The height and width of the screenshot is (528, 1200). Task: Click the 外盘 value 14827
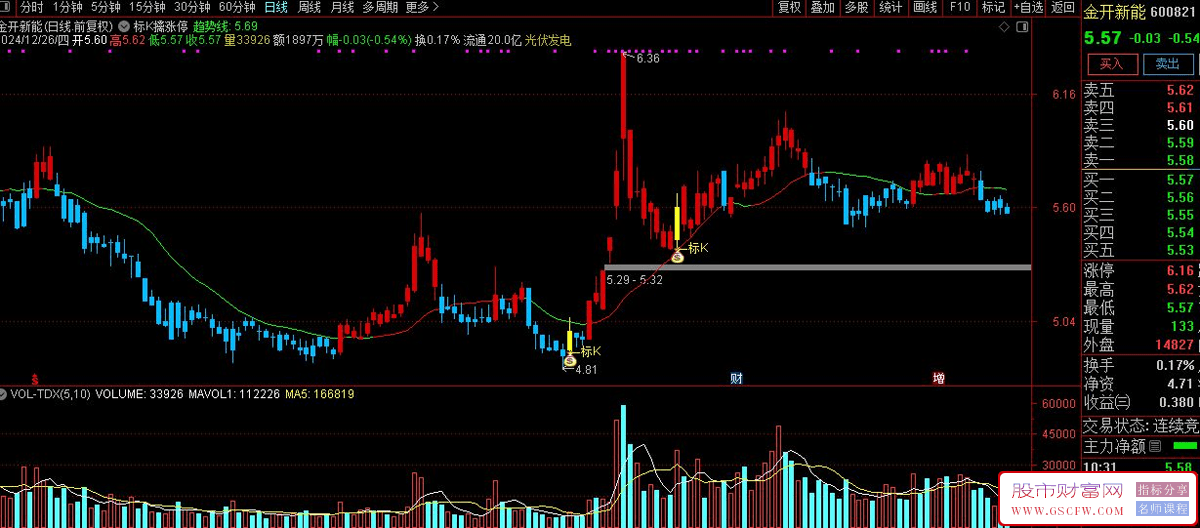(x=1173, y=344)
